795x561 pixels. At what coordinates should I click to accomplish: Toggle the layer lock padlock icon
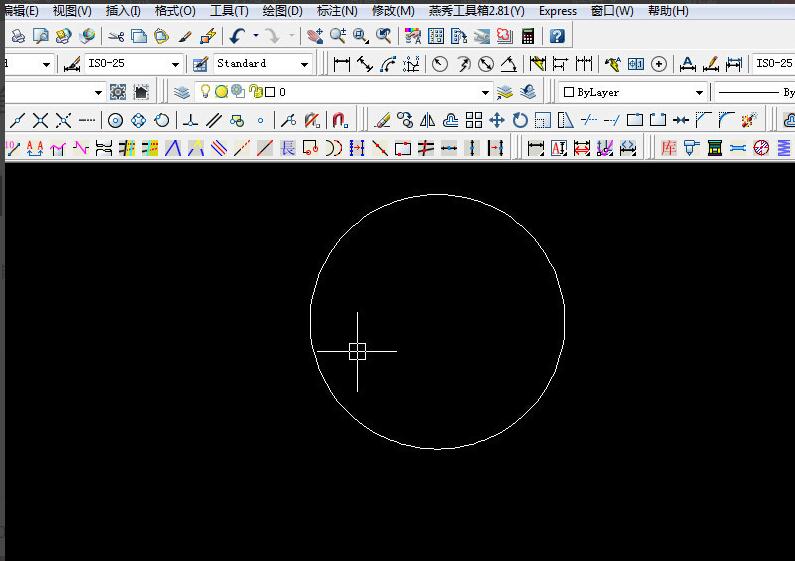(254, 92)
